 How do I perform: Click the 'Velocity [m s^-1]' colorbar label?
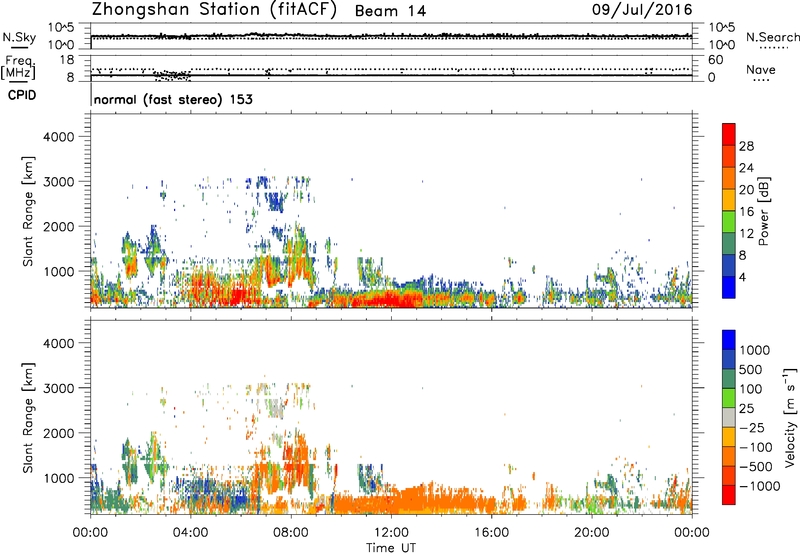tap(790, 417)
